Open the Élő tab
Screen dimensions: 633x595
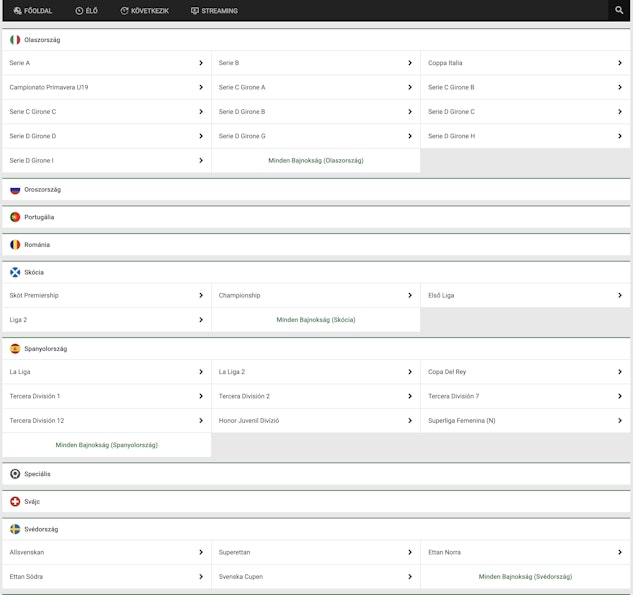point(86,11)
